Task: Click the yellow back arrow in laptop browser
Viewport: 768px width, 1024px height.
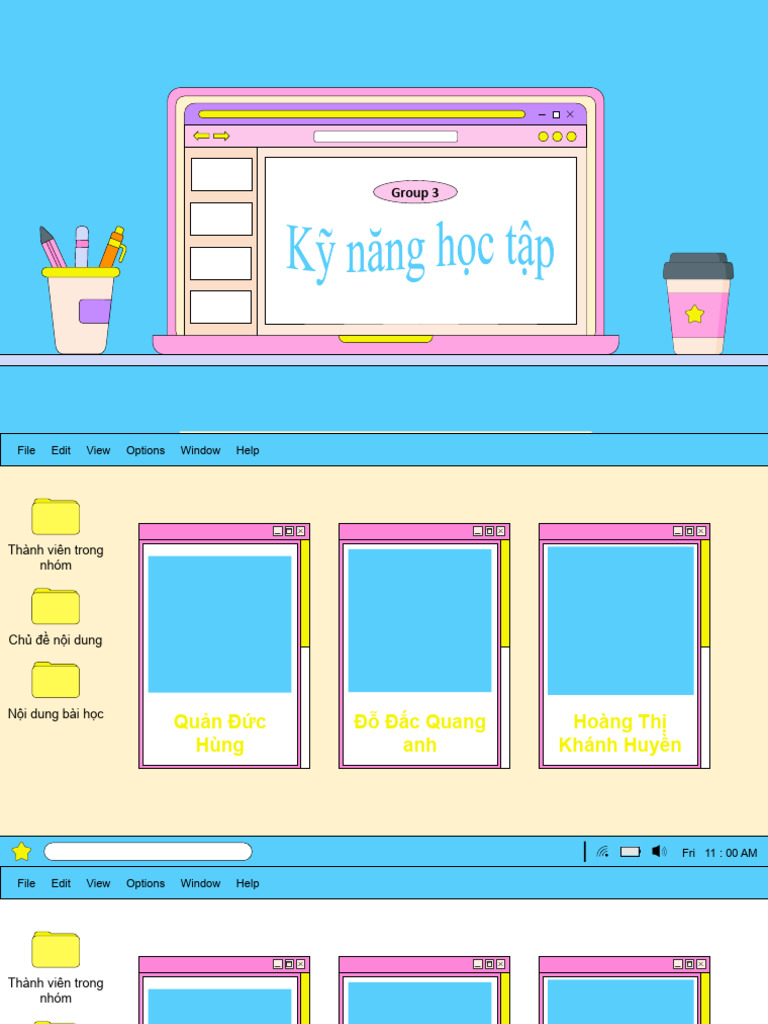Action: click(x=201, y=136)
